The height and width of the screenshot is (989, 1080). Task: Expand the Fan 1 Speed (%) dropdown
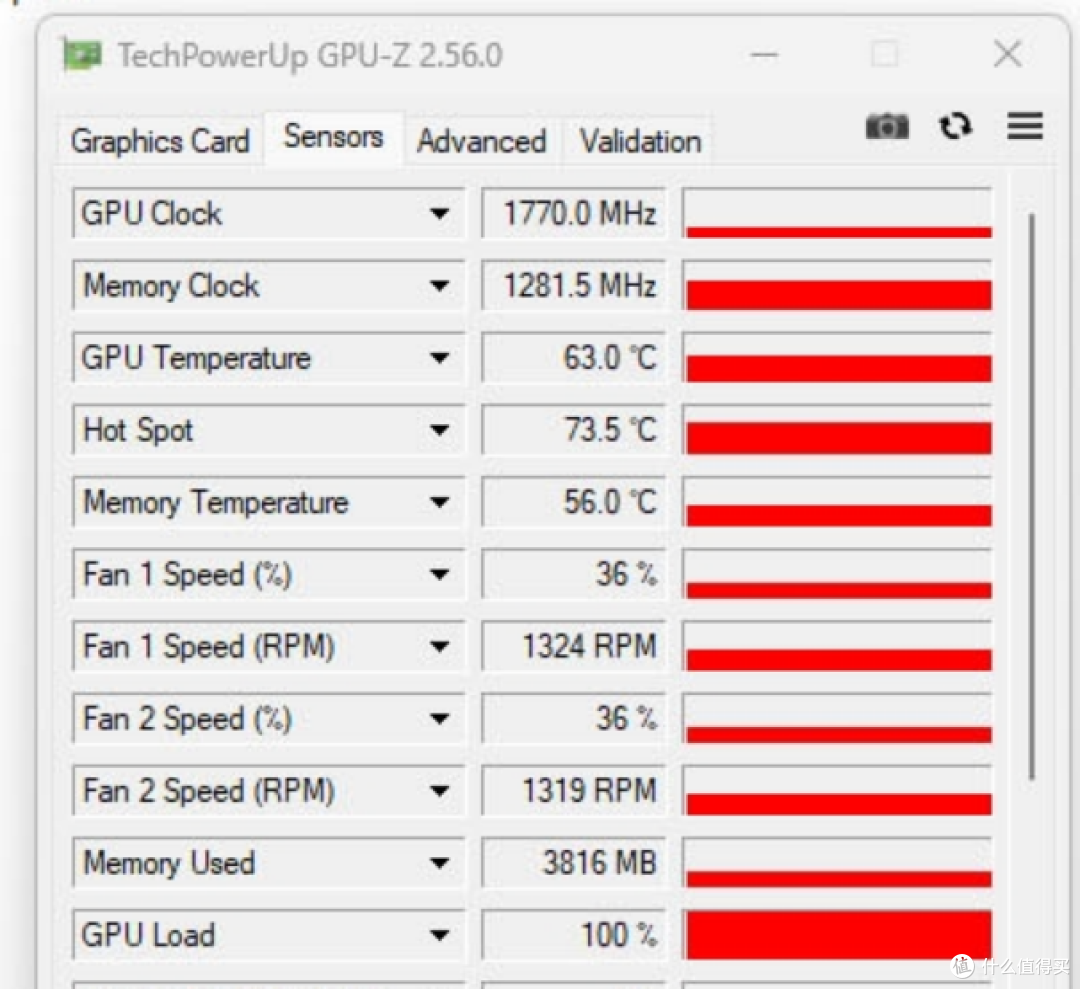(439, 574)
